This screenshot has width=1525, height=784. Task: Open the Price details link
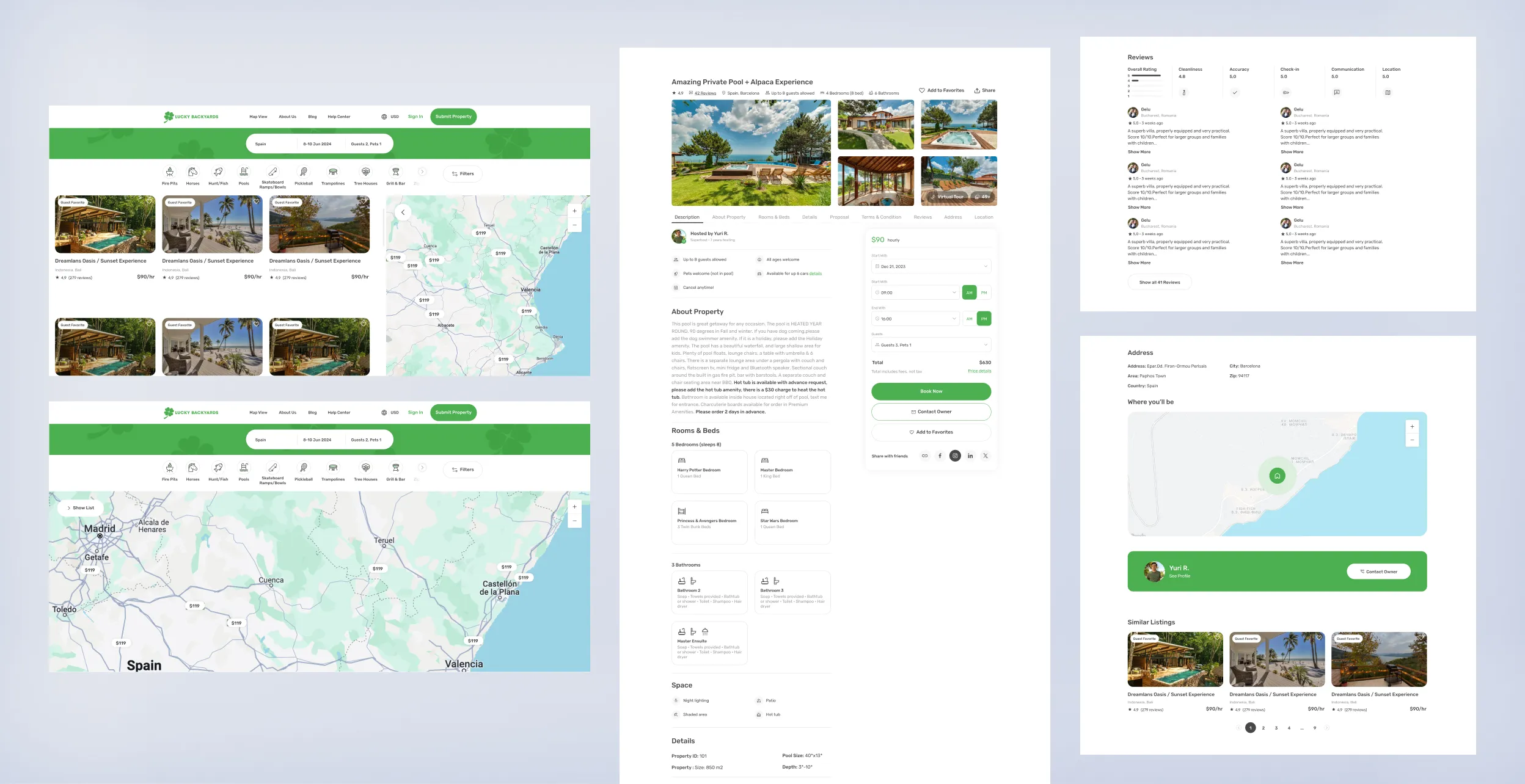pyautogui.click(x=979, y=371)
